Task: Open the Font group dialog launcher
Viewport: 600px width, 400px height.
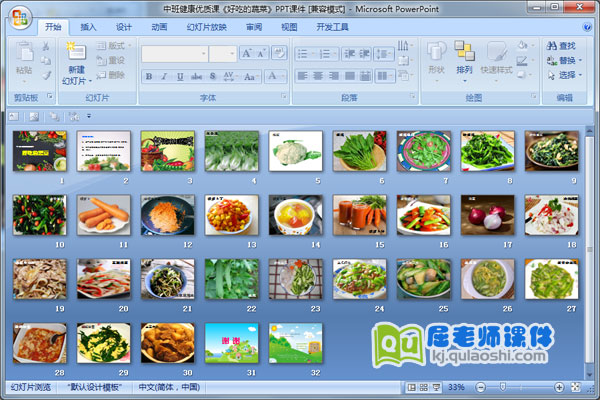Action: 285,98
